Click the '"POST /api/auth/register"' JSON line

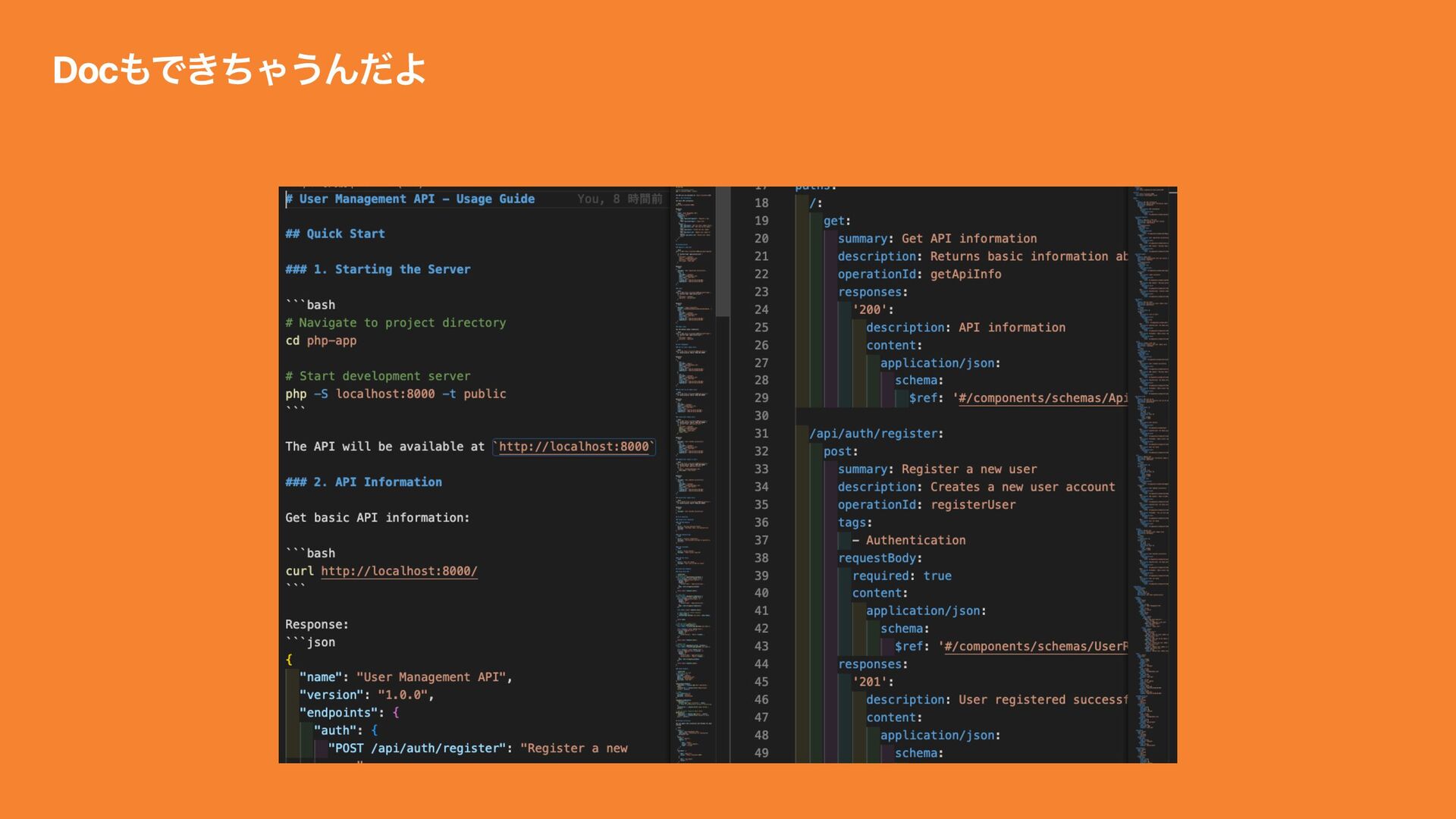click(478, 748)
